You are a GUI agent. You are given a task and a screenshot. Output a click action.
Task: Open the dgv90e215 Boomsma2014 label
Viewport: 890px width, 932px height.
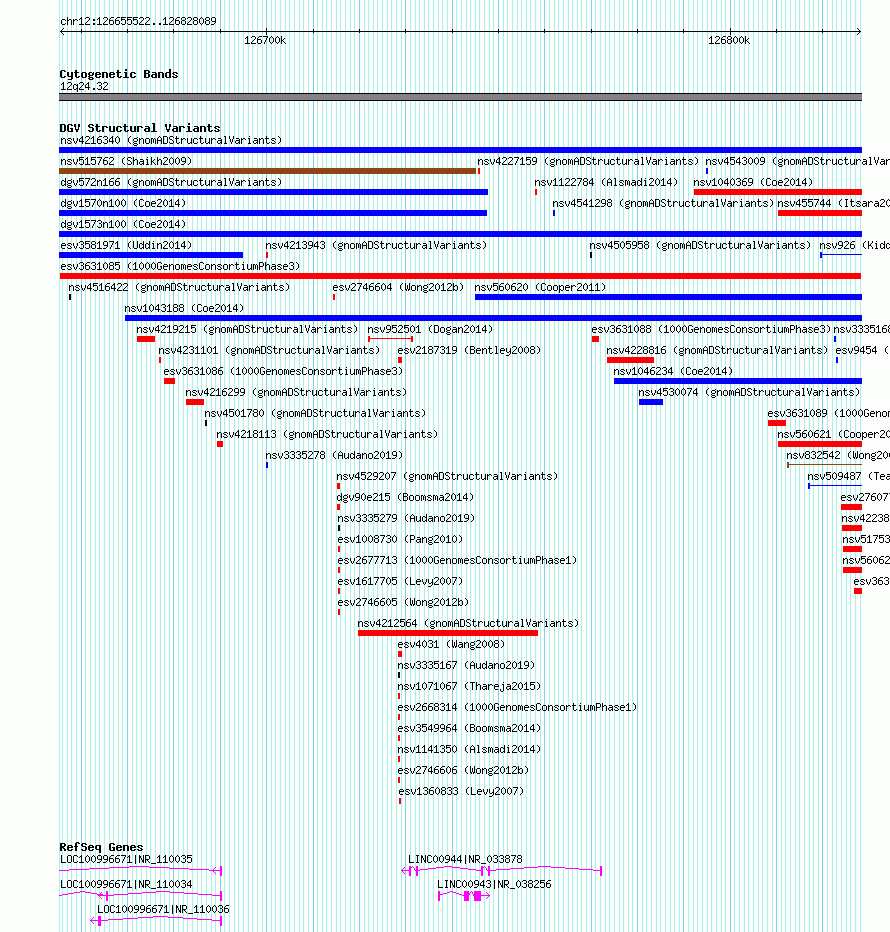pyautogui.click(x=405, y=498)
